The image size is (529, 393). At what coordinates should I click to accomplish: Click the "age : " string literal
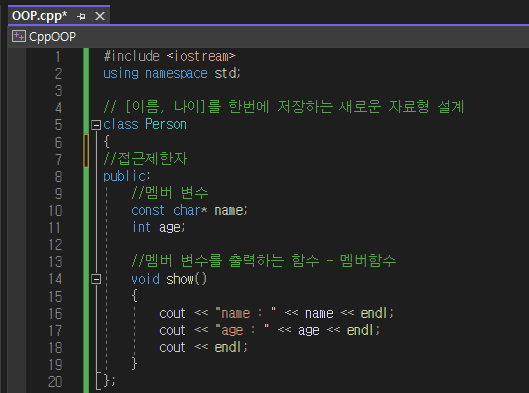click(242, 330)
